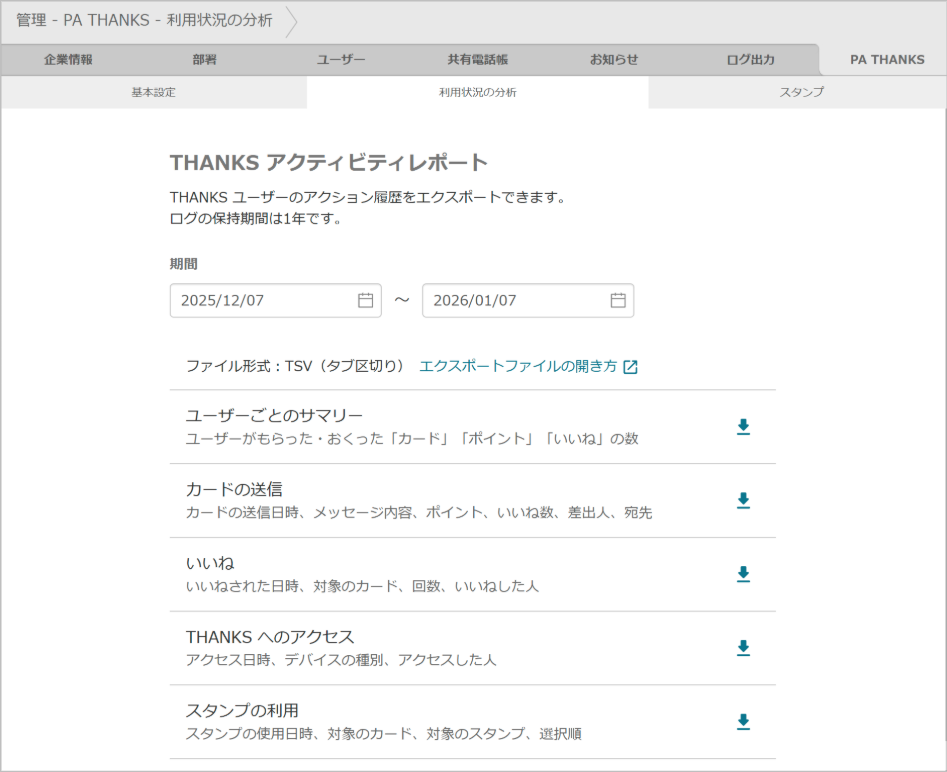Download the THANKS へのアクセス export file
This screenshot has height=772, width=947.
[x=743, y=648]
